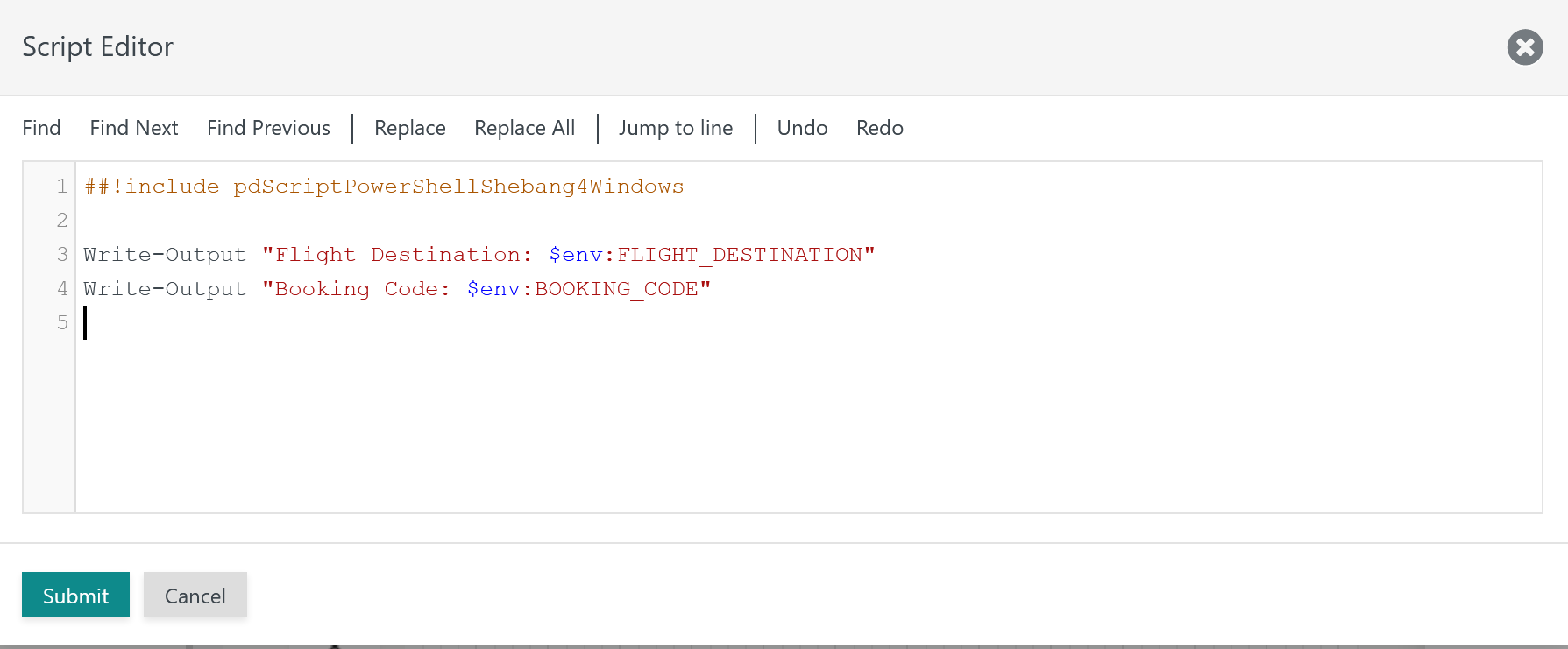Image resolution: width=1568 pixels, height=649 pixels.
Task: Cancel the script editing
Action: point(195,595)
